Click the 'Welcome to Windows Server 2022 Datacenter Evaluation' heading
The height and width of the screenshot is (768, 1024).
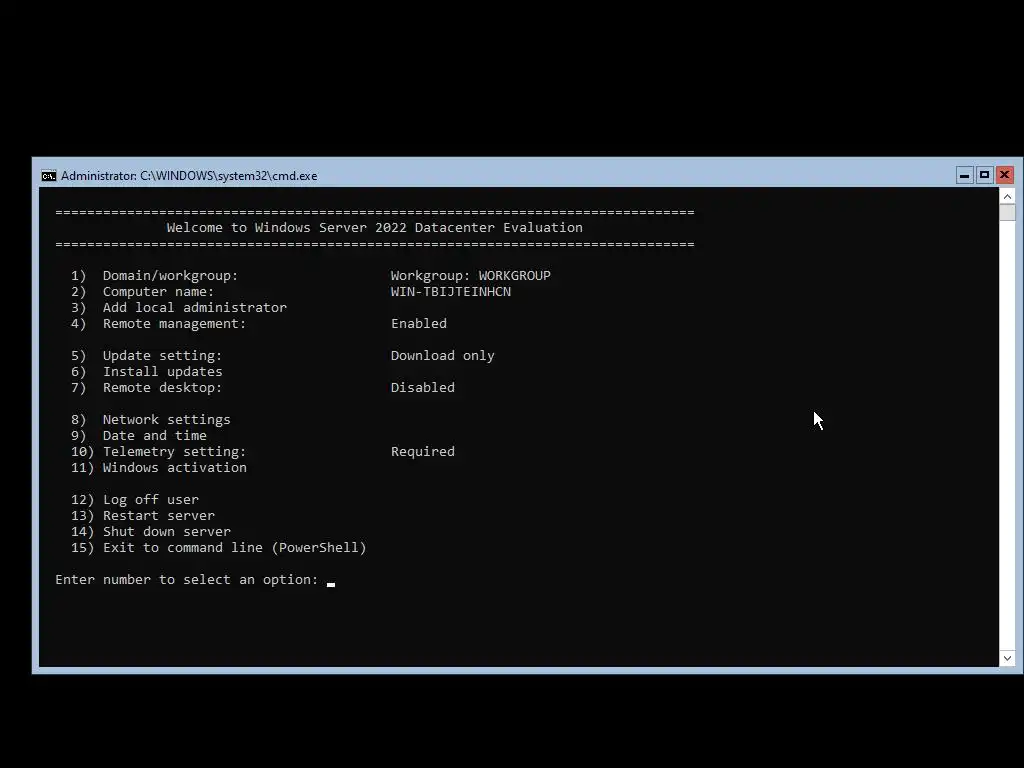374,227
